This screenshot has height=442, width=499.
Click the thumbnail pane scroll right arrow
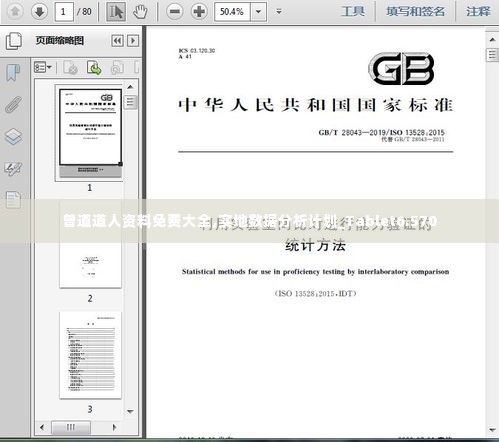(114, 427)
